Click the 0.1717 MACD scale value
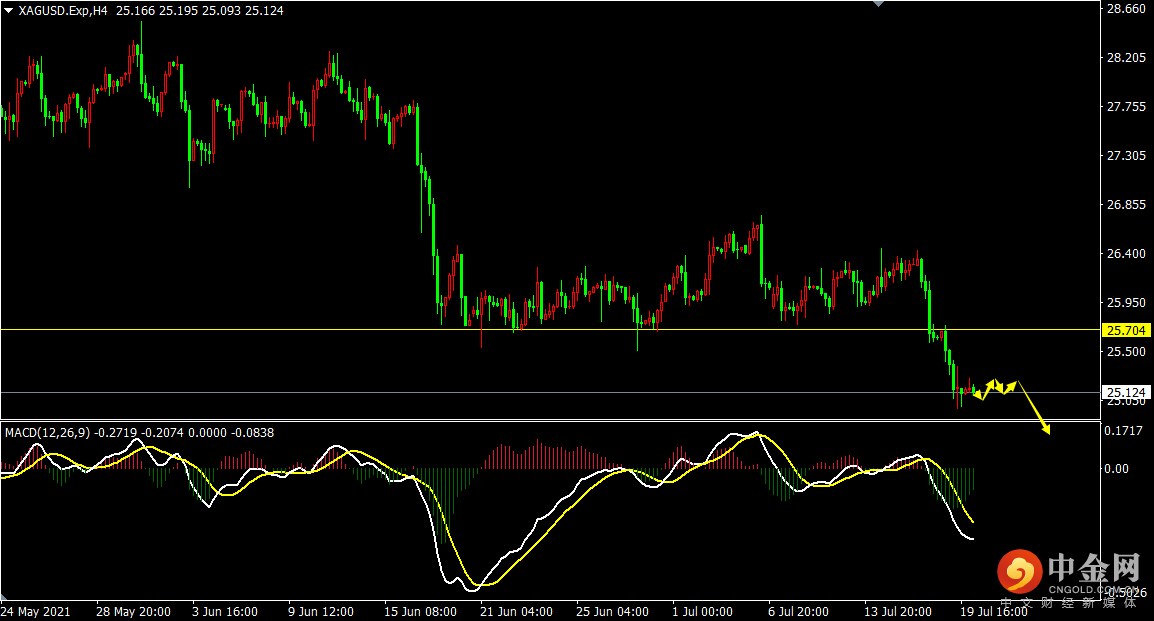This screenshot has height=621, width=1154. pos(1126,431)
